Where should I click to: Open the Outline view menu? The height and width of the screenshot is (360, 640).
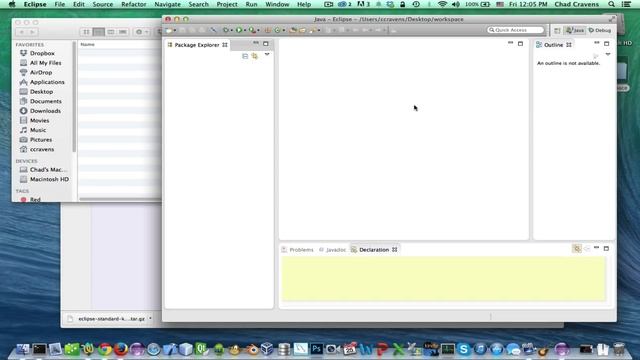pos(608,54)
